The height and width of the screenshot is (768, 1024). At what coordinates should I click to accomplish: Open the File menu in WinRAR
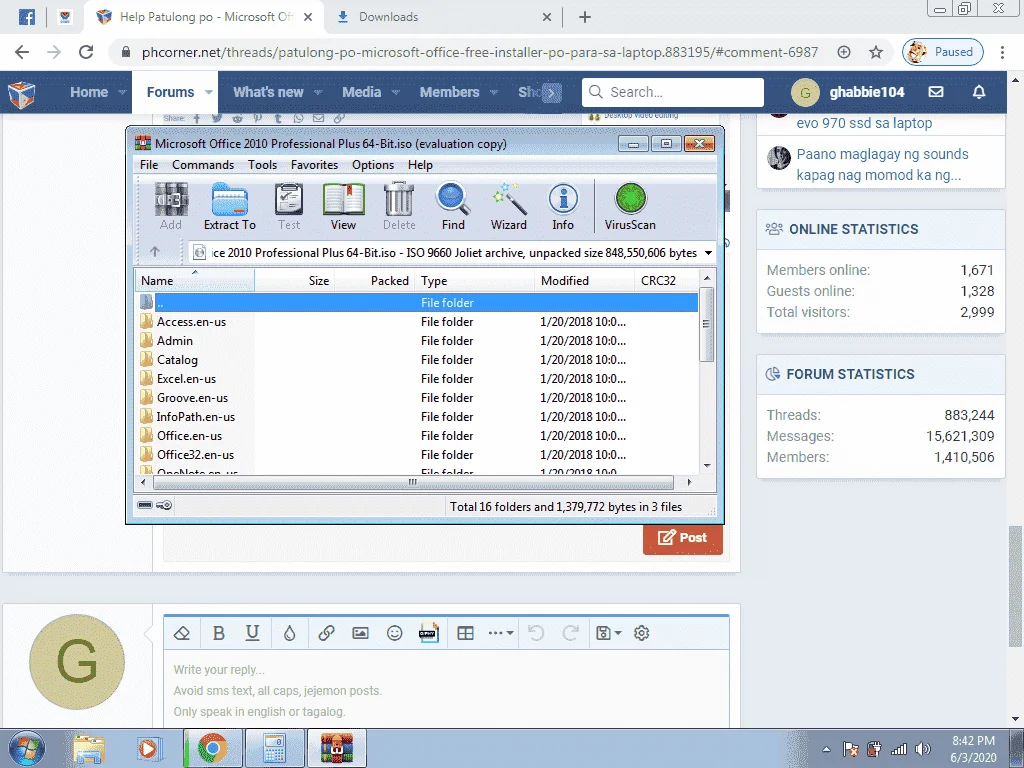149,165
